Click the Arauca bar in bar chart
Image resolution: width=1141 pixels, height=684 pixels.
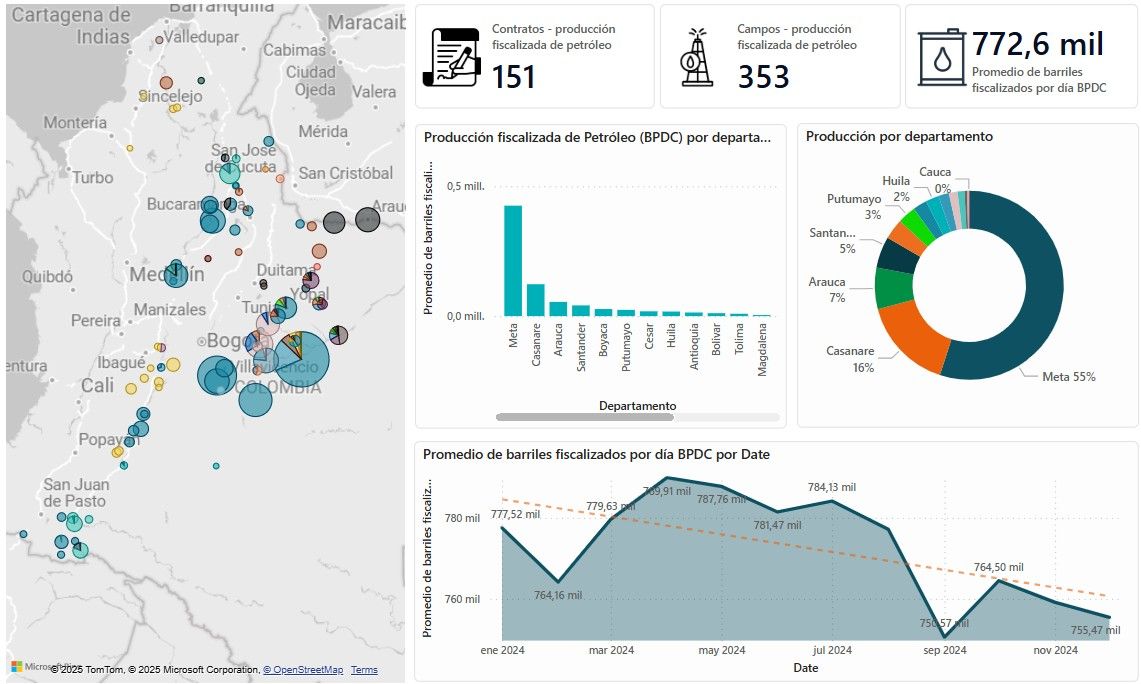[558, 308]
